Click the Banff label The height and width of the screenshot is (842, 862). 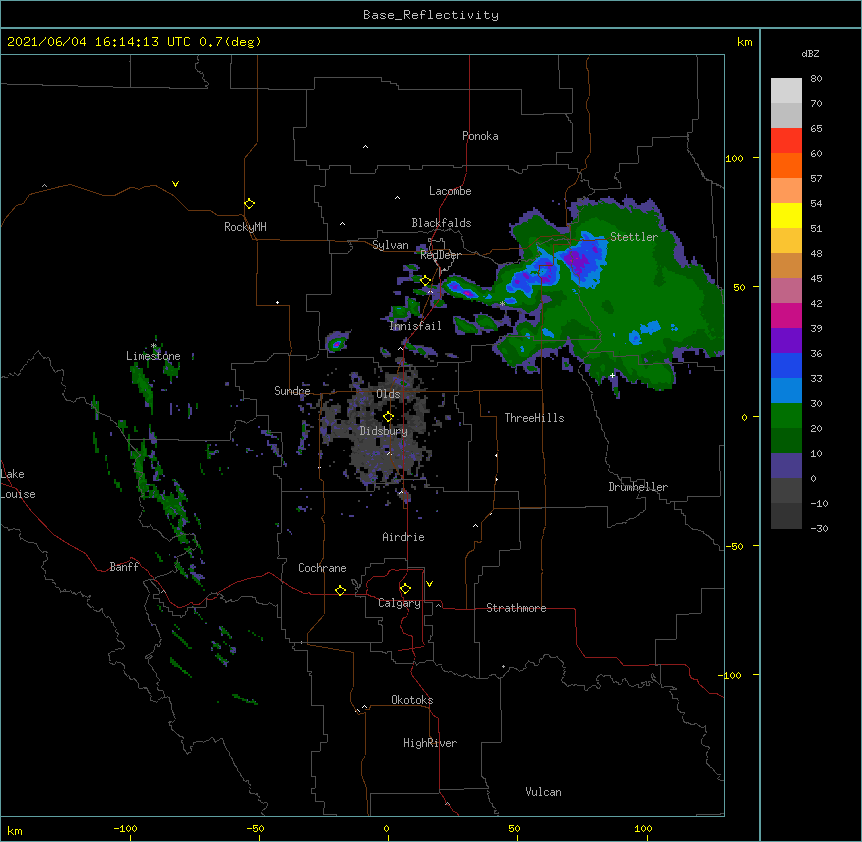pos(124,567)
